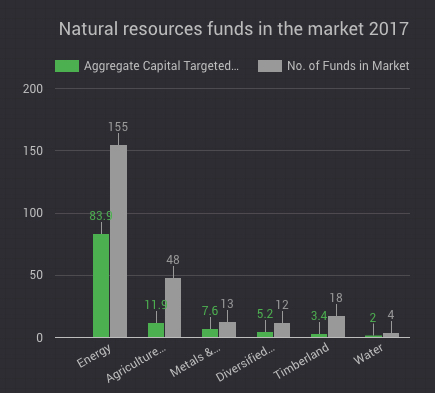435x393 pixels.
Task: Click the data label '7.6'
Action: (x=210, y=311)
